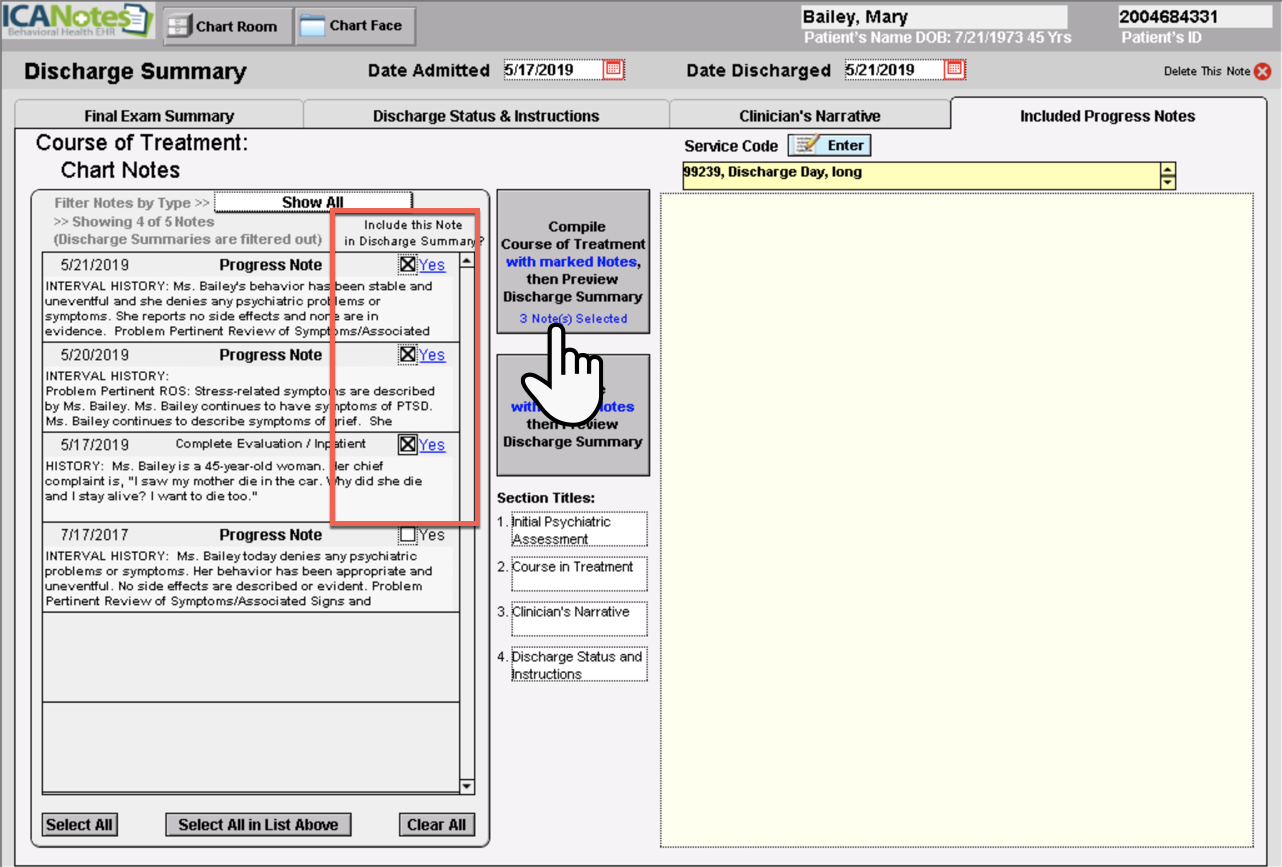Click the service code stepper up arrow
The image size is (1282, 867).
pyautogui.click(x=1168, y=170)
